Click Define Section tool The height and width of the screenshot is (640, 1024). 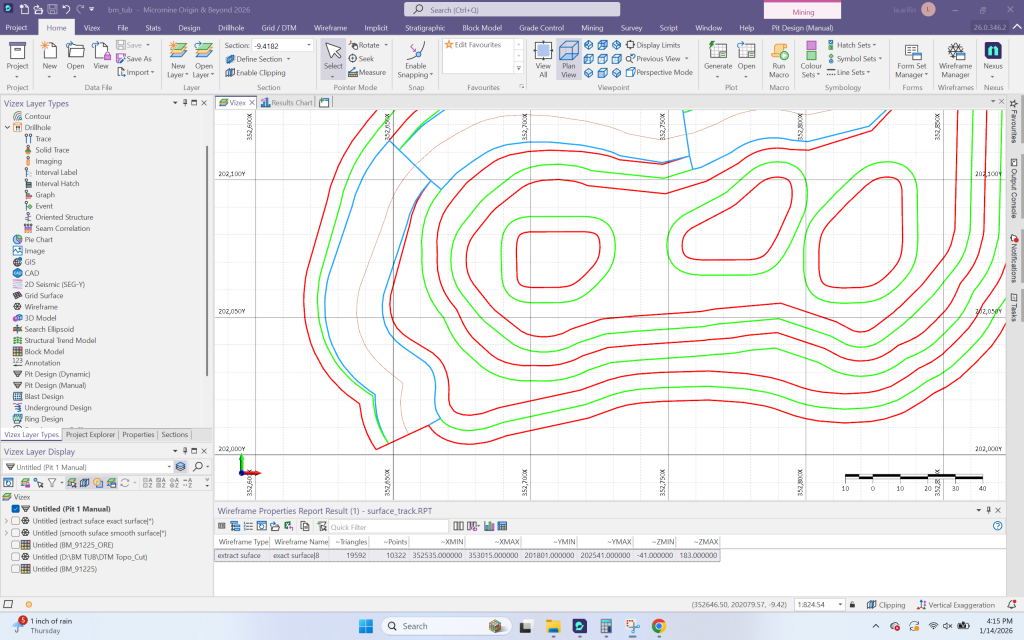coord(259,59)
